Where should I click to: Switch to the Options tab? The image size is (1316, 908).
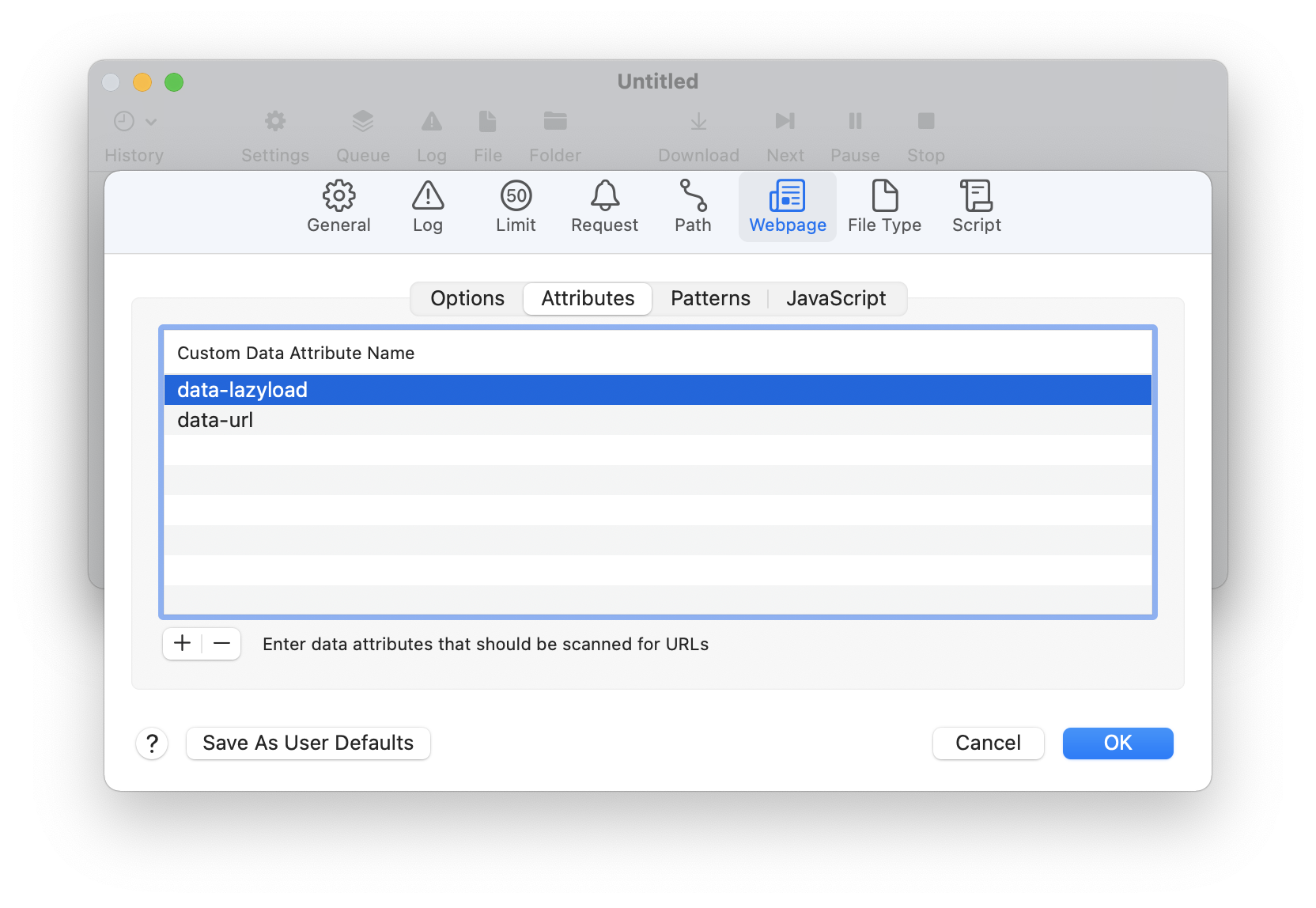click(x=467, y=298)
